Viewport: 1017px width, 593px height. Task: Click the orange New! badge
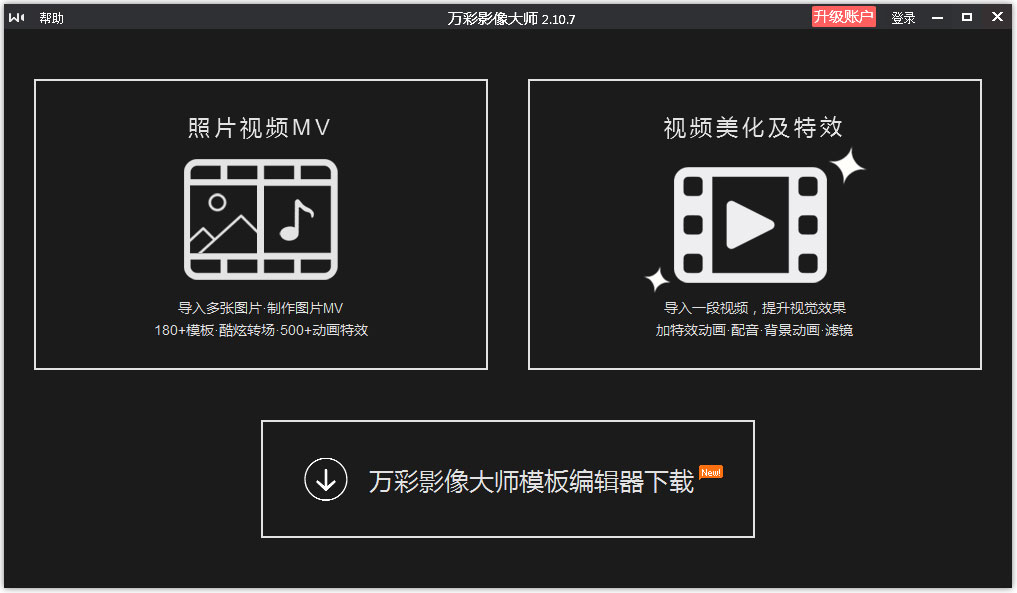pyautogui.click(x=711, y=472)
